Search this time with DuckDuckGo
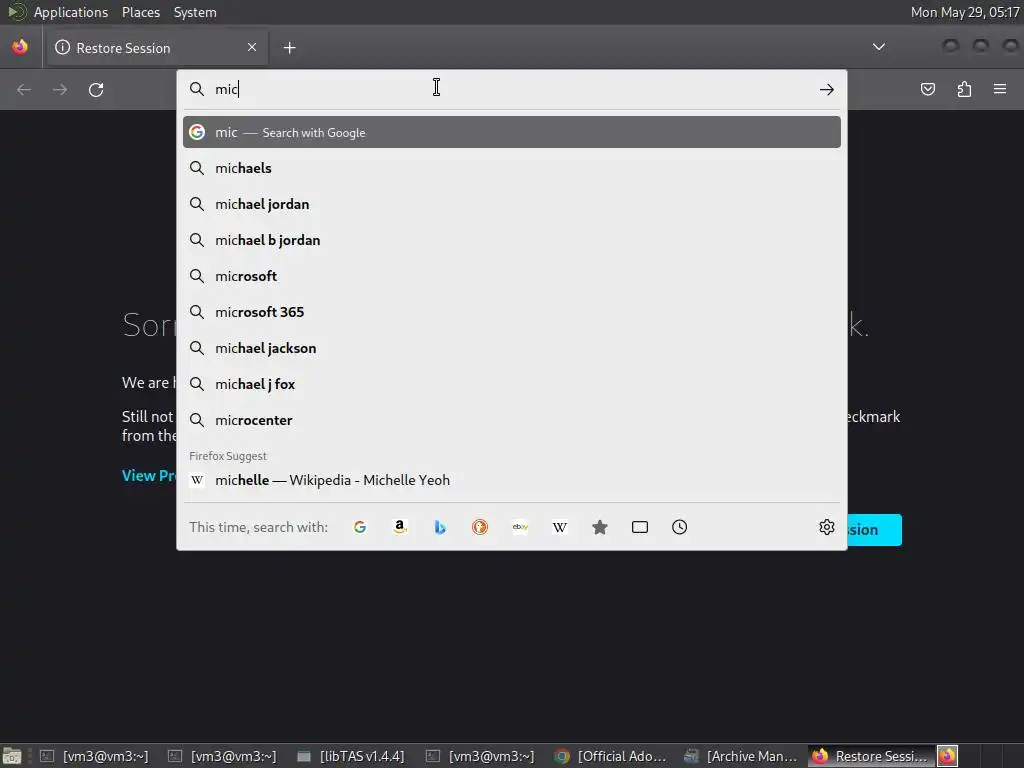 point(480,527)
